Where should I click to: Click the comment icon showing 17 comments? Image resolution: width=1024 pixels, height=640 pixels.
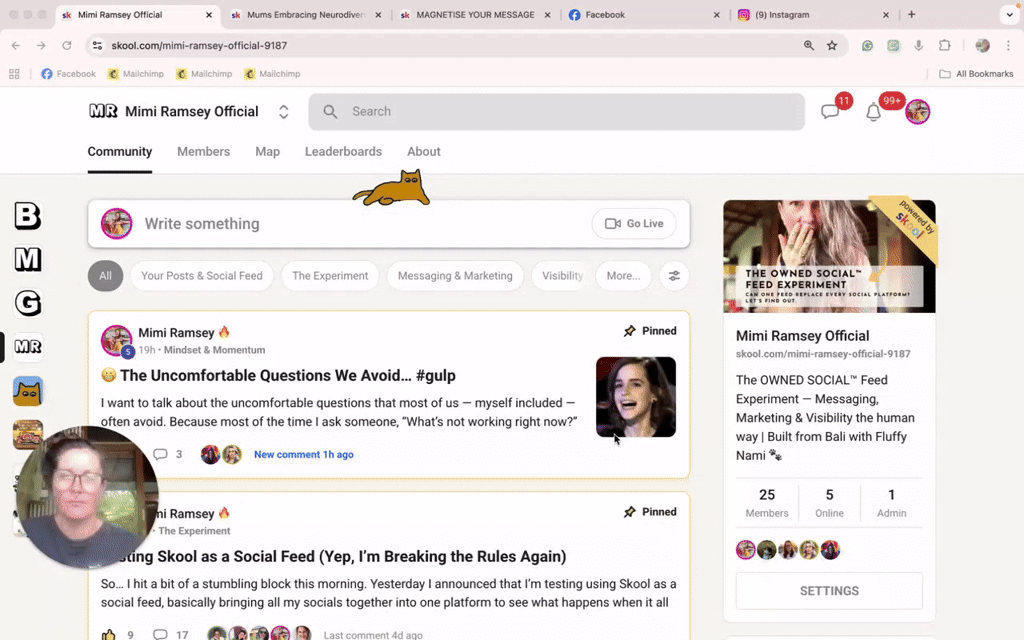[x=160, y=634]
